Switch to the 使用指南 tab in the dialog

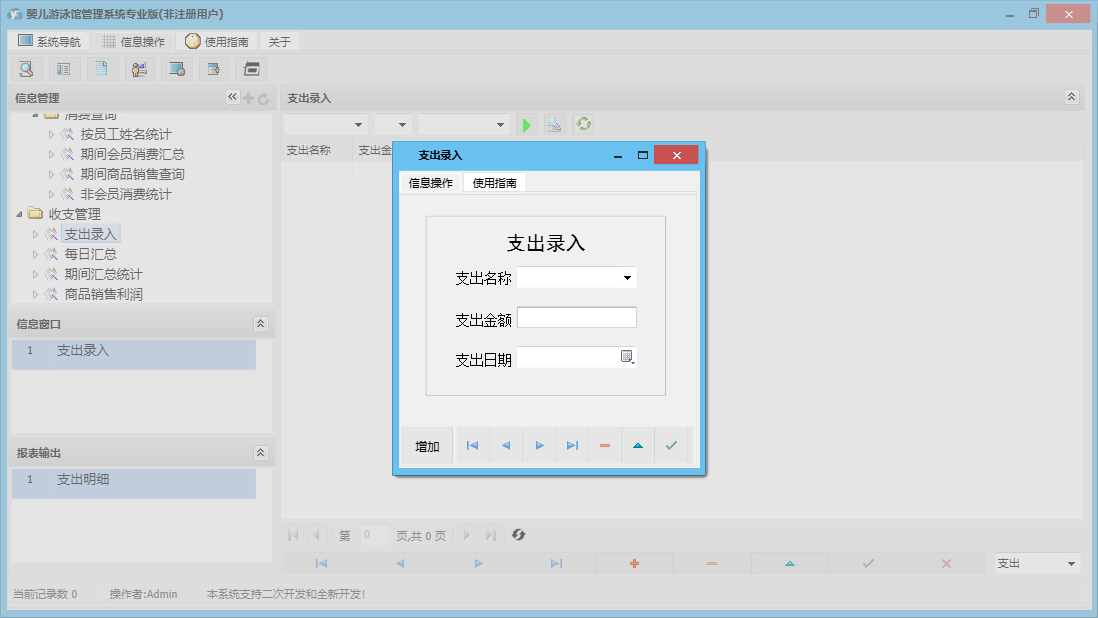pos(494,182)
